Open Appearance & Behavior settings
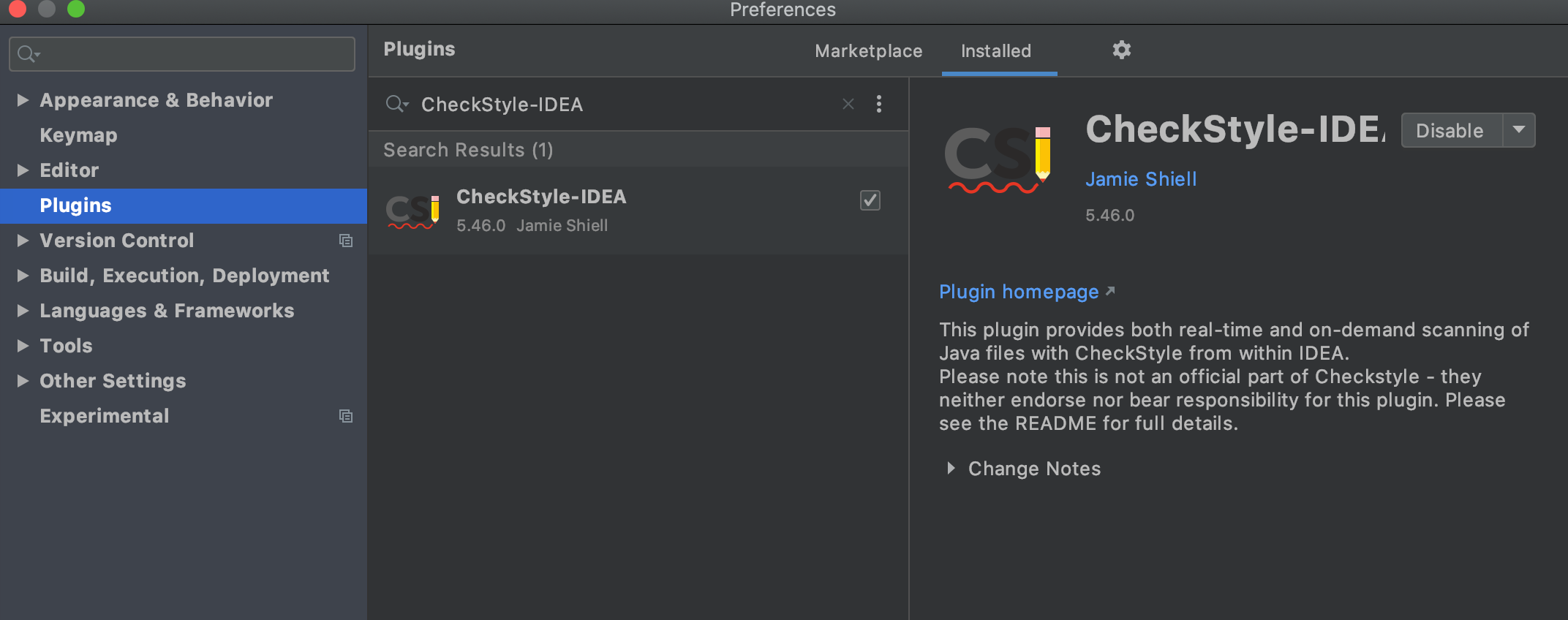The width and height of the screenshot is (1568, 620). [157, 100]
